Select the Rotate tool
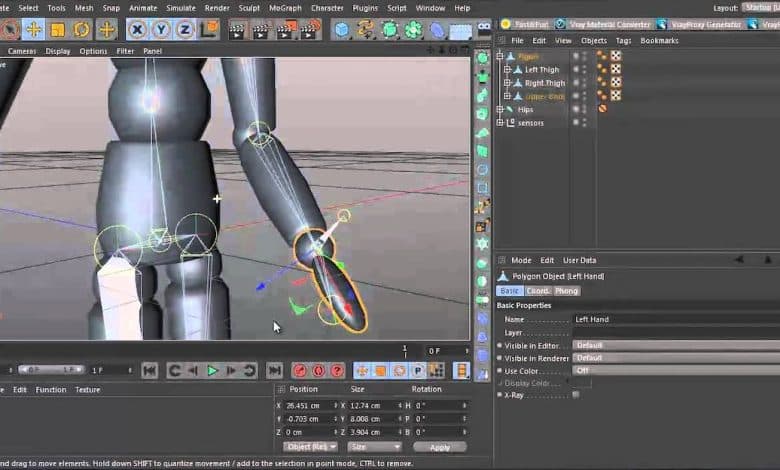The width and height of the screenshot is (780, 470). [x=81, y=30]
